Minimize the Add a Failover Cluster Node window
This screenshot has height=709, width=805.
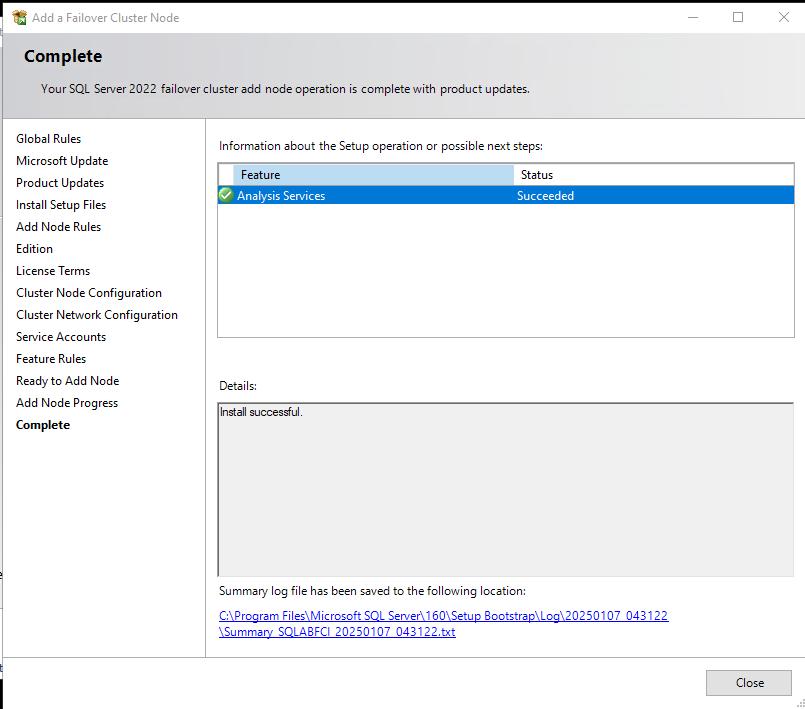click(x=693, y=17)
